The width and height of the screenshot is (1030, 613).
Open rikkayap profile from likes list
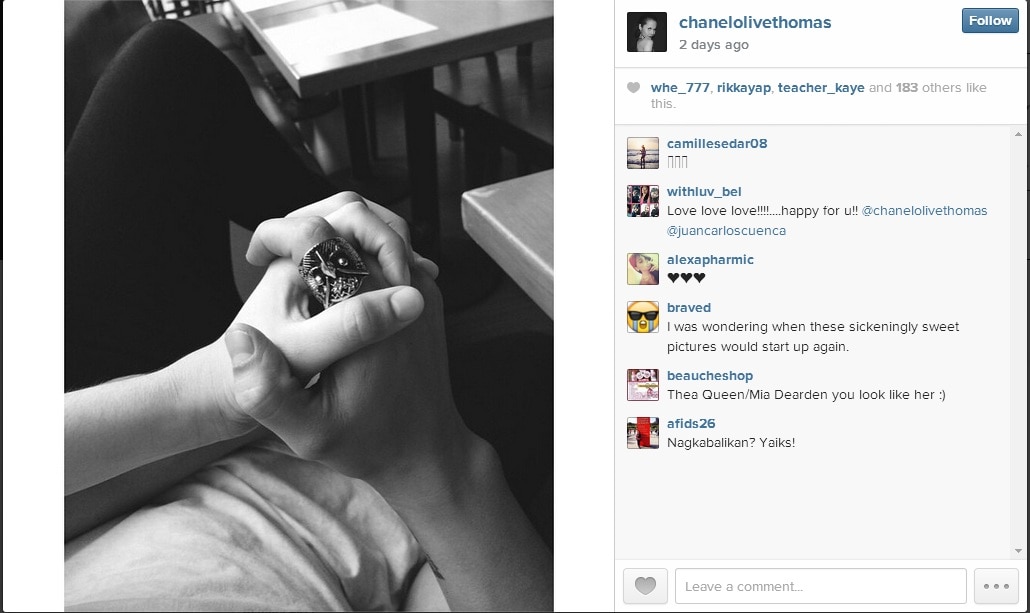(x=744, y=87)
